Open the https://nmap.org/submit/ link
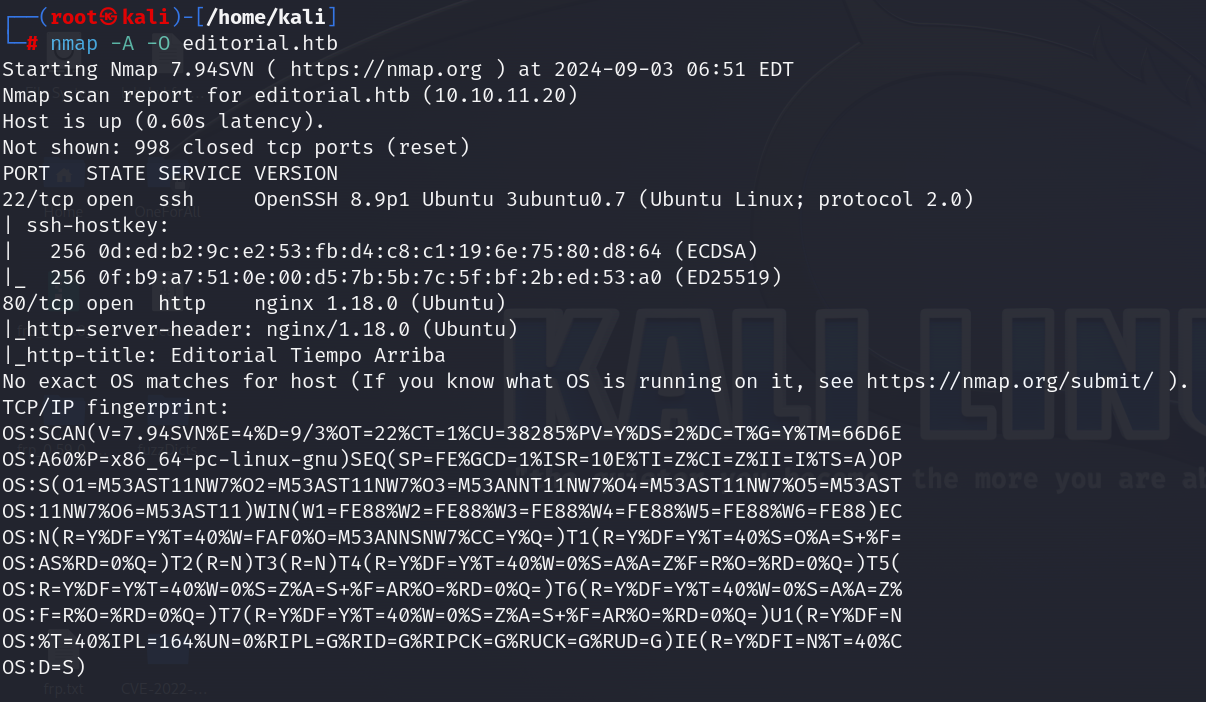 pos(1011,382)
